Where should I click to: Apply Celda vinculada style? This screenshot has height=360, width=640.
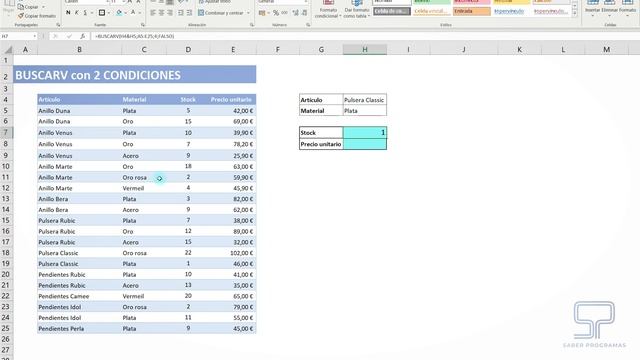(431, 11)
